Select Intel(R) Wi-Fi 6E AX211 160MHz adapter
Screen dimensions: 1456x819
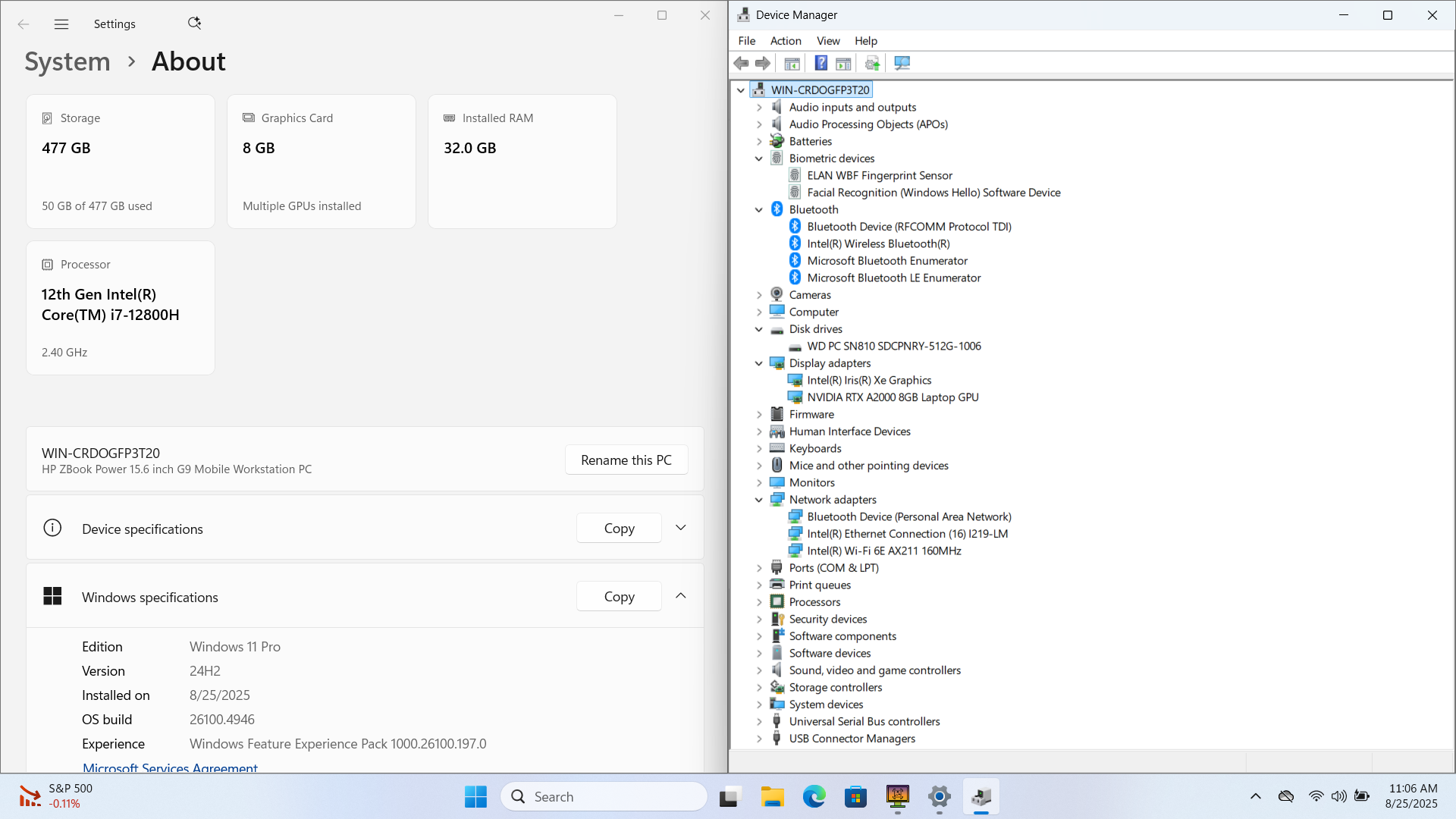(x=883, y=551)
